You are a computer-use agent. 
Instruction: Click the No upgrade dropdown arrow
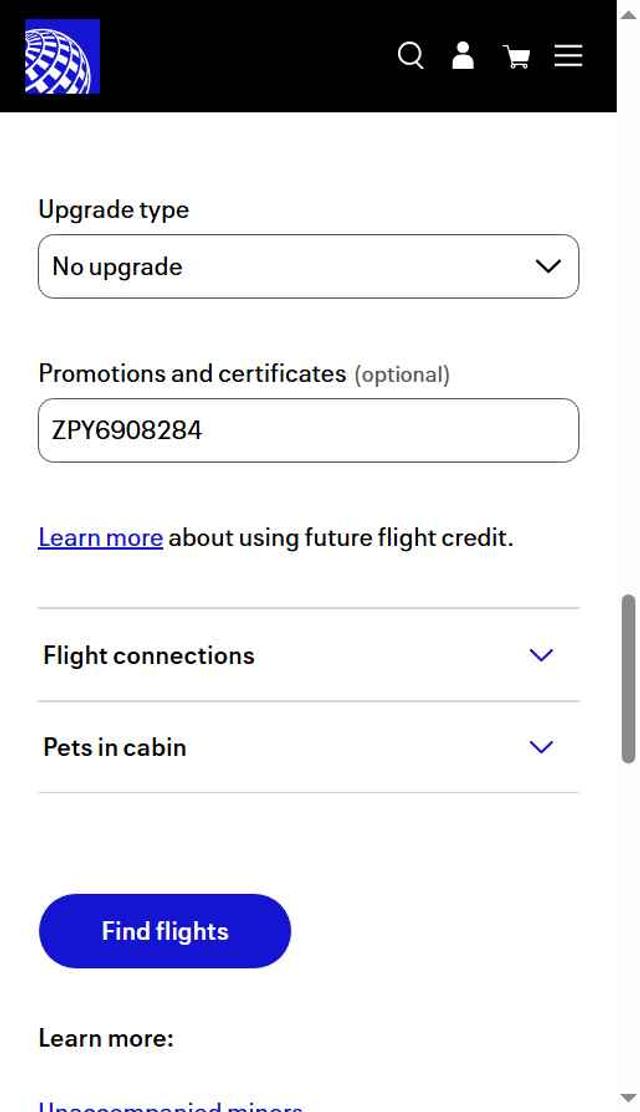click(x=547, y=267)
